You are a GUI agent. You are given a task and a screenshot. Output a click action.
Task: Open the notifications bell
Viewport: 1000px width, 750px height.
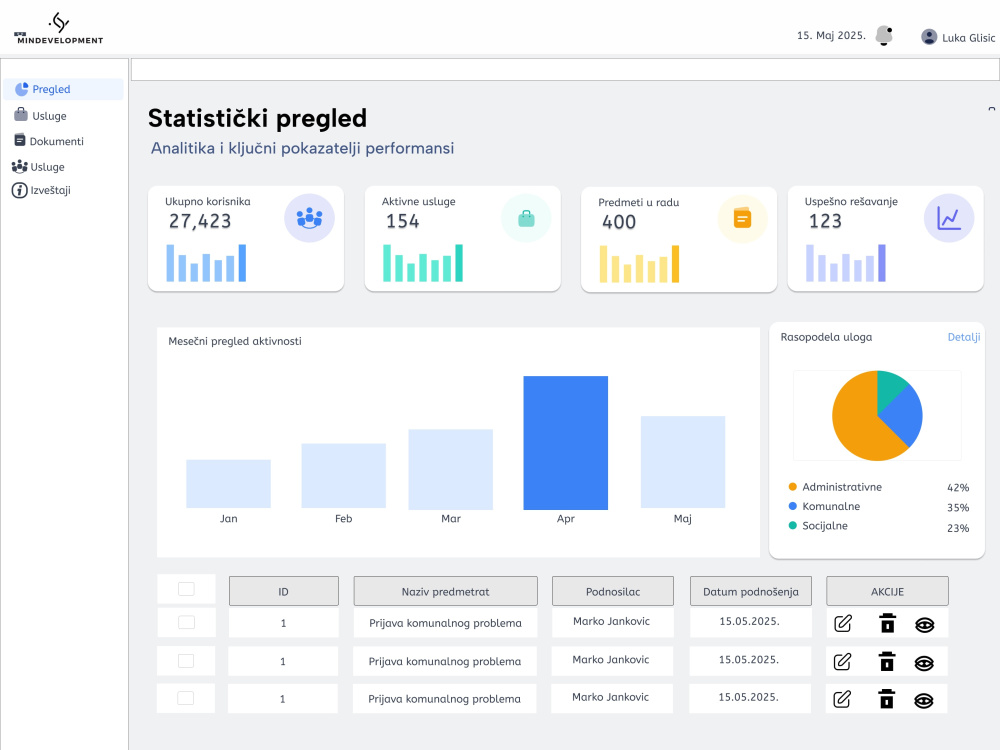tap(884, 36)
